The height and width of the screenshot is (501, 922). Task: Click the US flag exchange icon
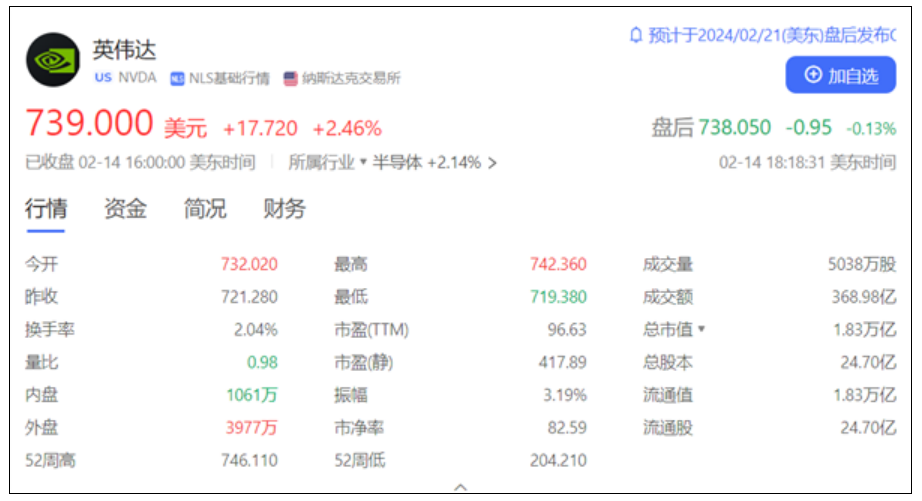[x=290, y=78]
